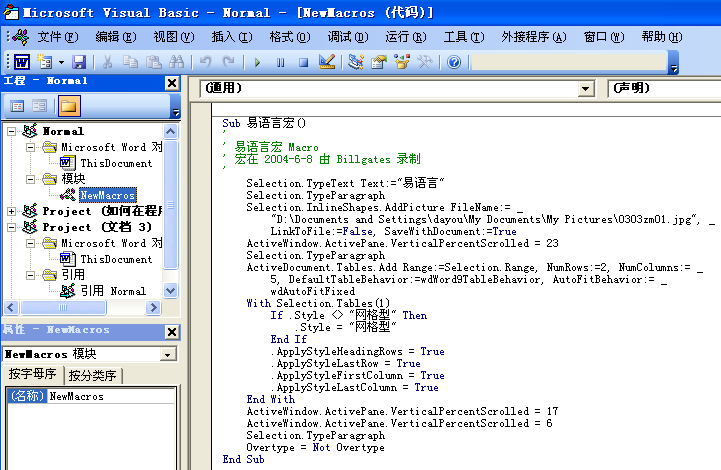The height and width of the screenshot is (470, 721).
Task: Switch to the 按字母序 tab
Action: tap(32, 374)
